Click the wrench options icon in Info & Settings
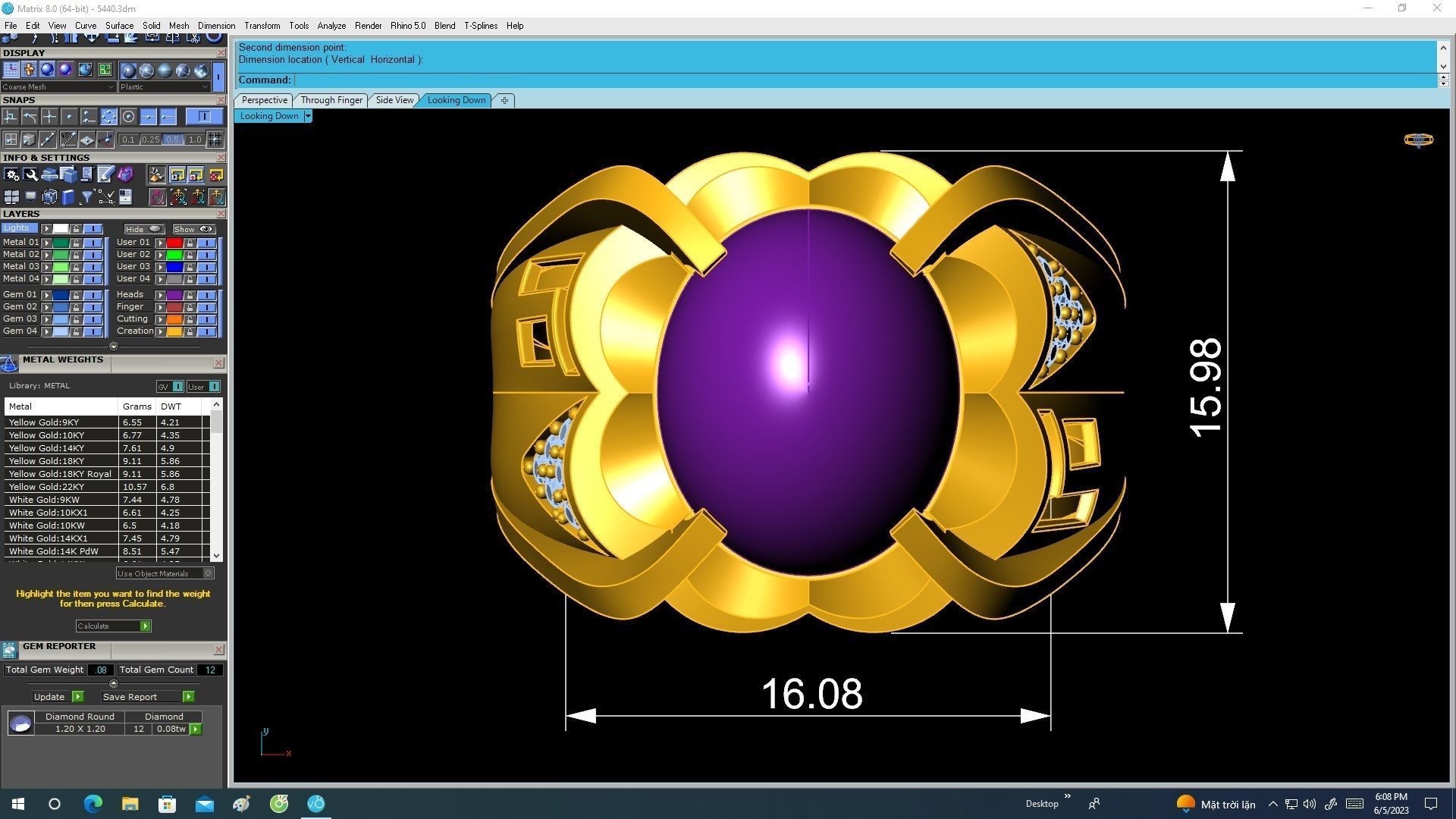Screen dimensions: 1456x819 30,175
